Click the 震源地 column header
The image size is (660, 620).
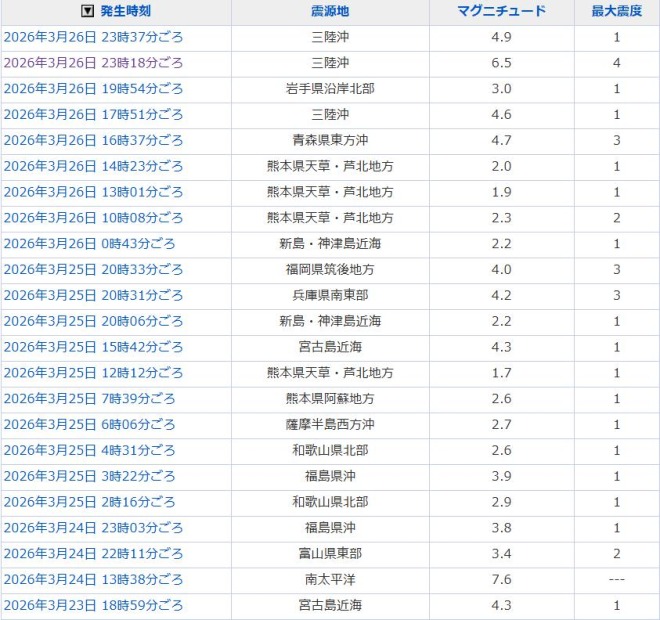pos(330,11)
